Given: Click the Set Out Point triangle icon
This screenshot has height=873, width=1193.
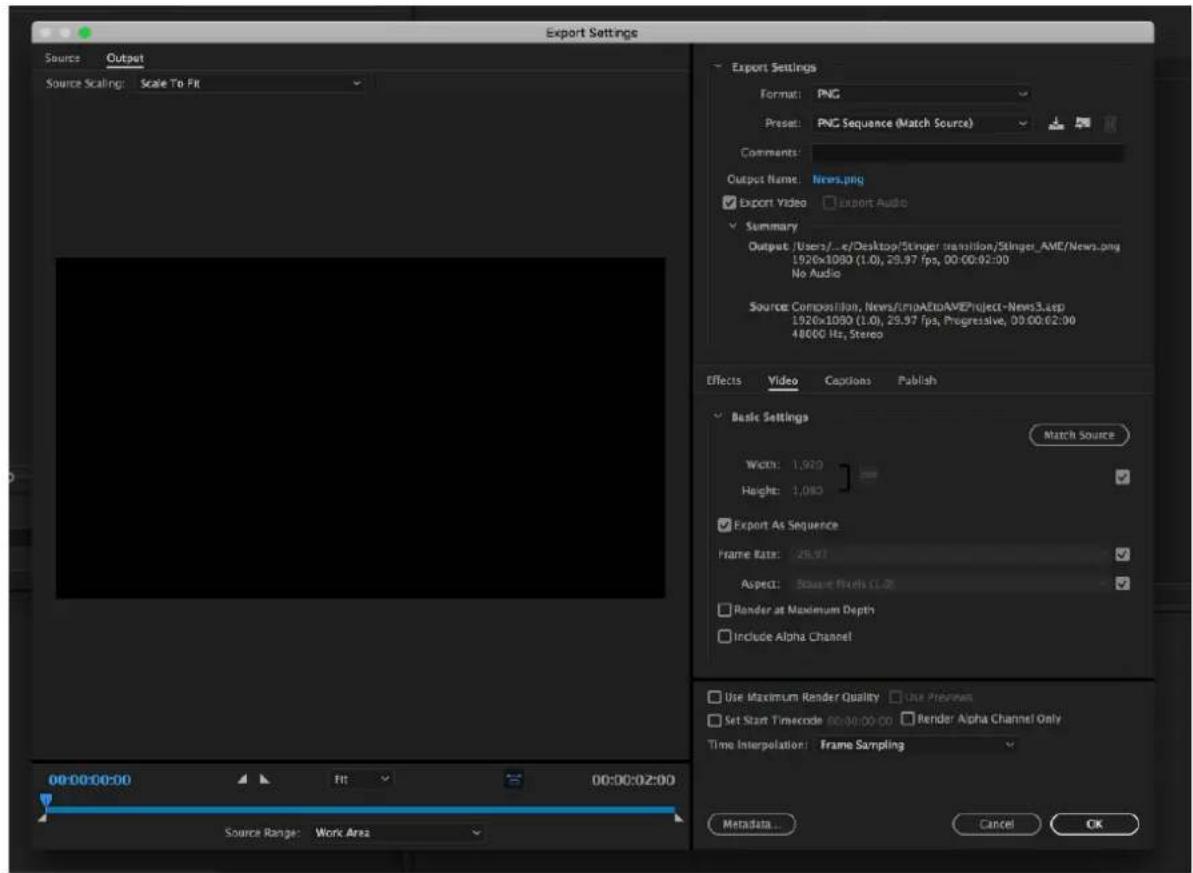Looking at the screenshot, I should click(x=264, y=779).
